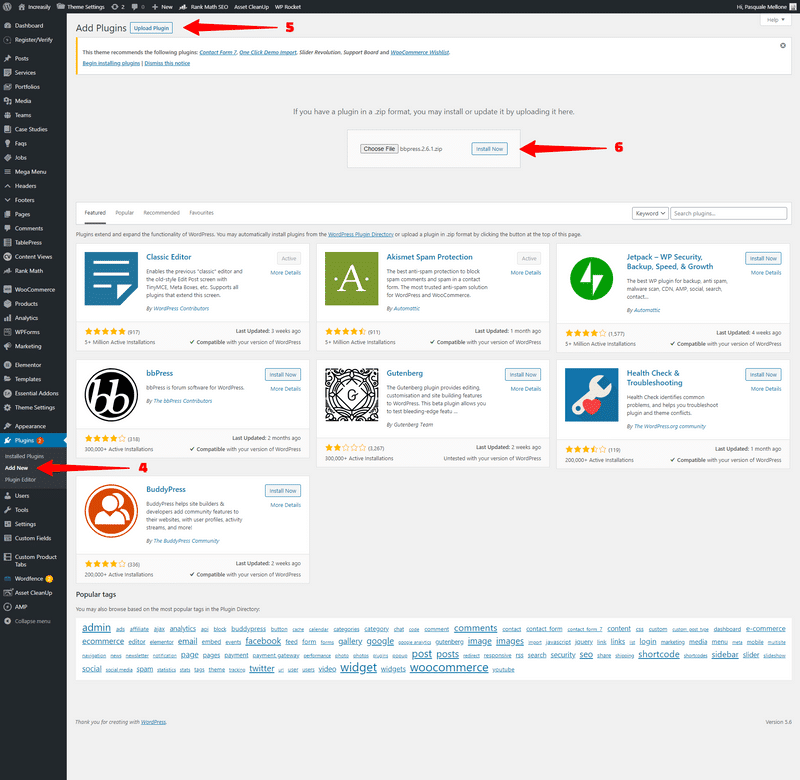Click the Akismet plugin icon
800x780 pixels.
pyautogui.click(x=352, y=279)
